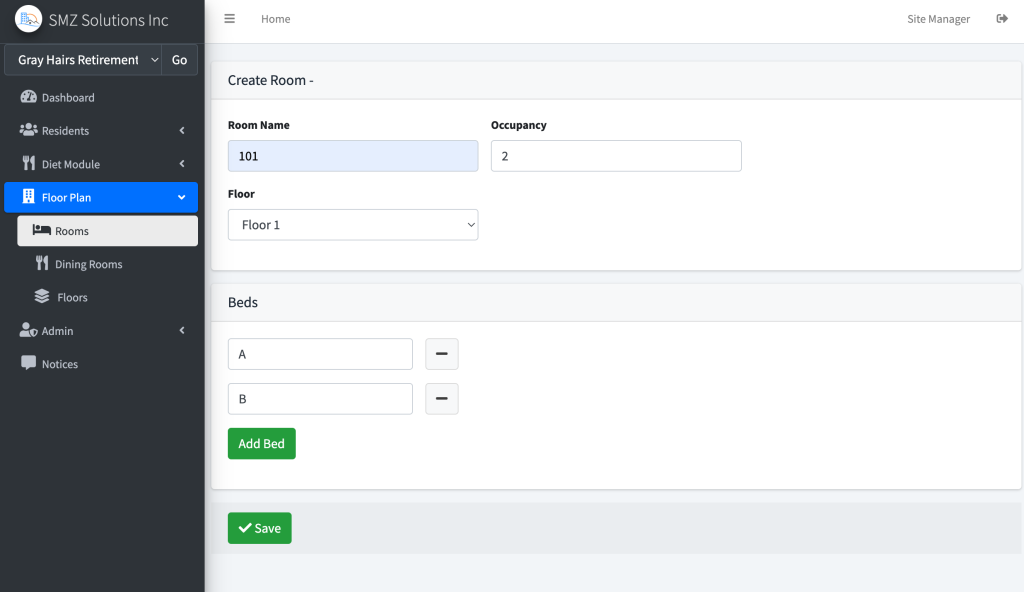Open Dashboard from the sidebar
The height and width of the screenshot is (592, 1024).
point(68,98)
